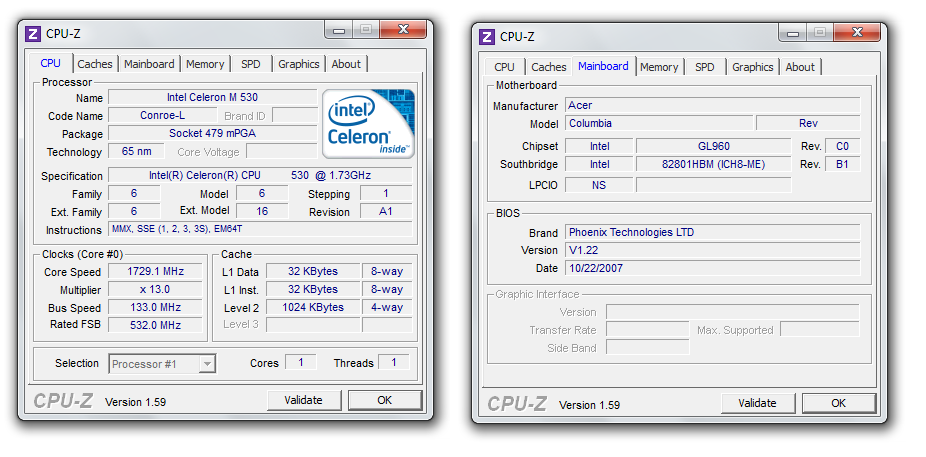Click processor name field Intel Celeron M 530
926x457 pixels.
[213, 97]
